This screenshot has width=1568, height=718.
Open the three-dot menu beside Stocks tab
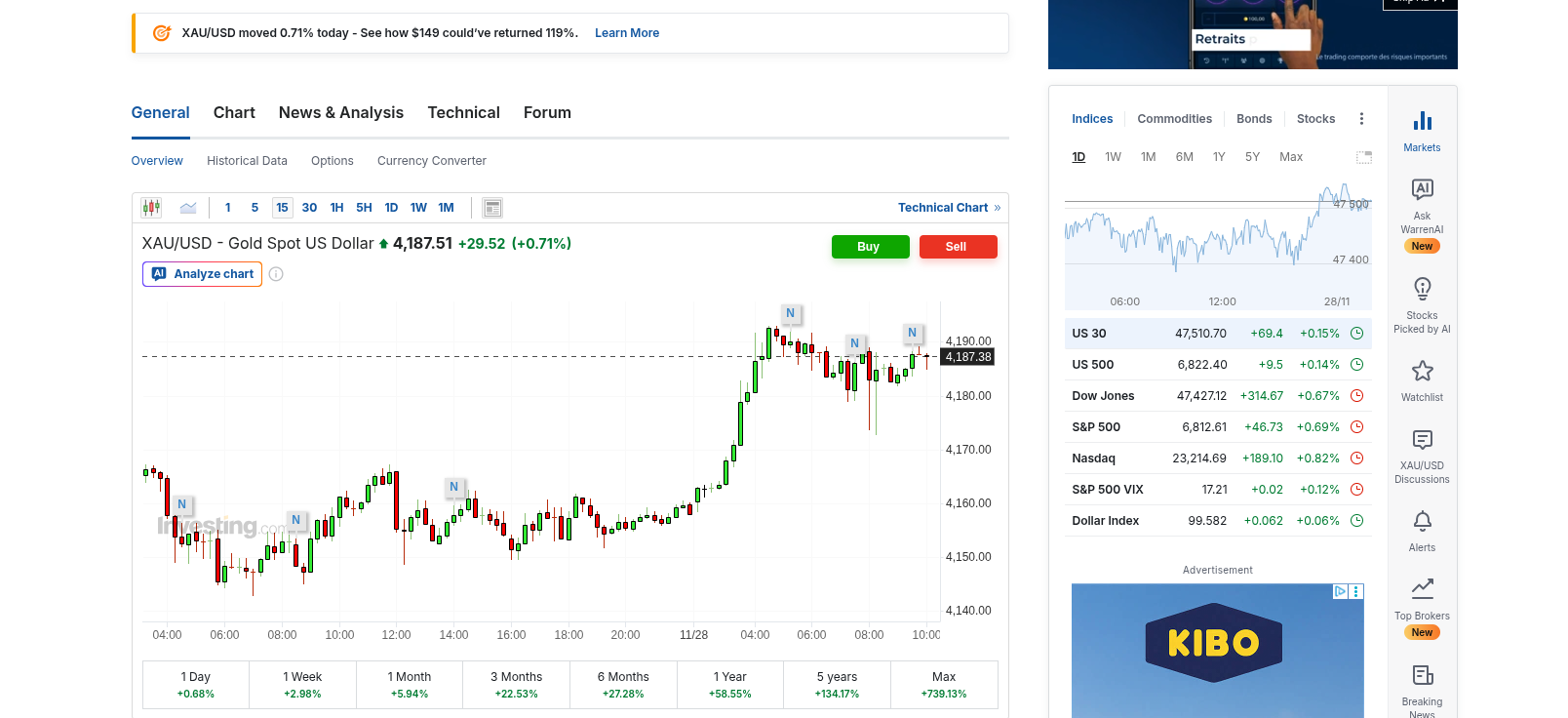tap(1361, 119)
